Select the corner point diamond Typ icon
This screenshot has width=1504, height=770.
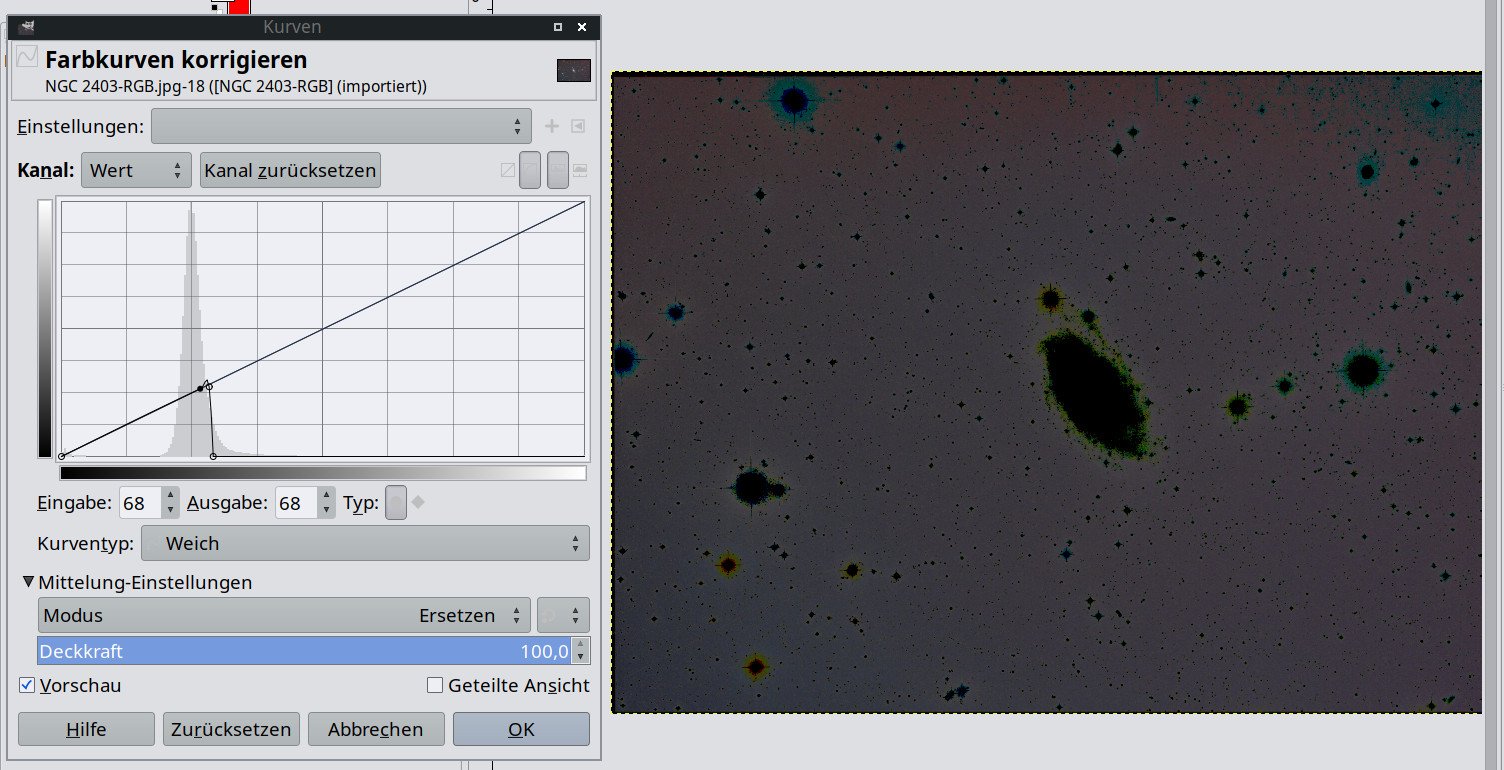(x=418, y=503)
